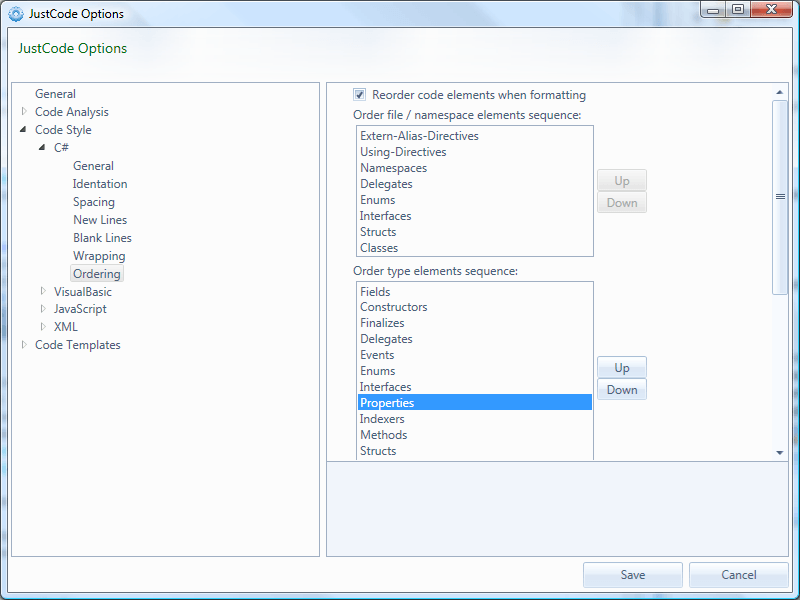This screenshot has height=600, width=800.
Task: Click Down button beside namespace elements list
Action: (x=622, y=203)
